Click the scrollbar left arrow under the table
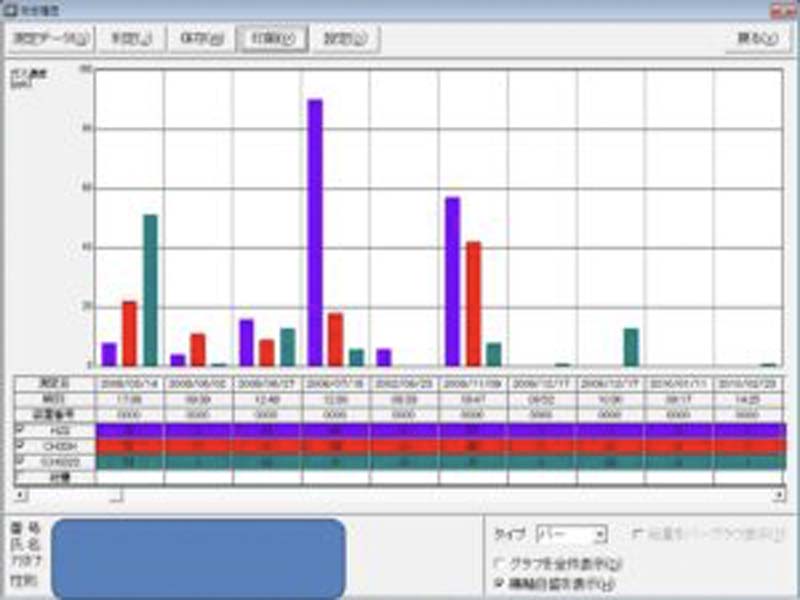 pos(19,495)
